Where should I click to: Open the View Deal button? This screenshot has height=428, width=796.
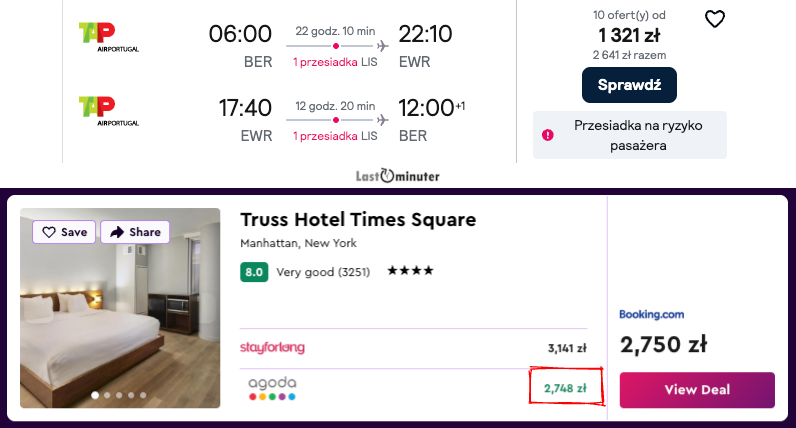697,390
